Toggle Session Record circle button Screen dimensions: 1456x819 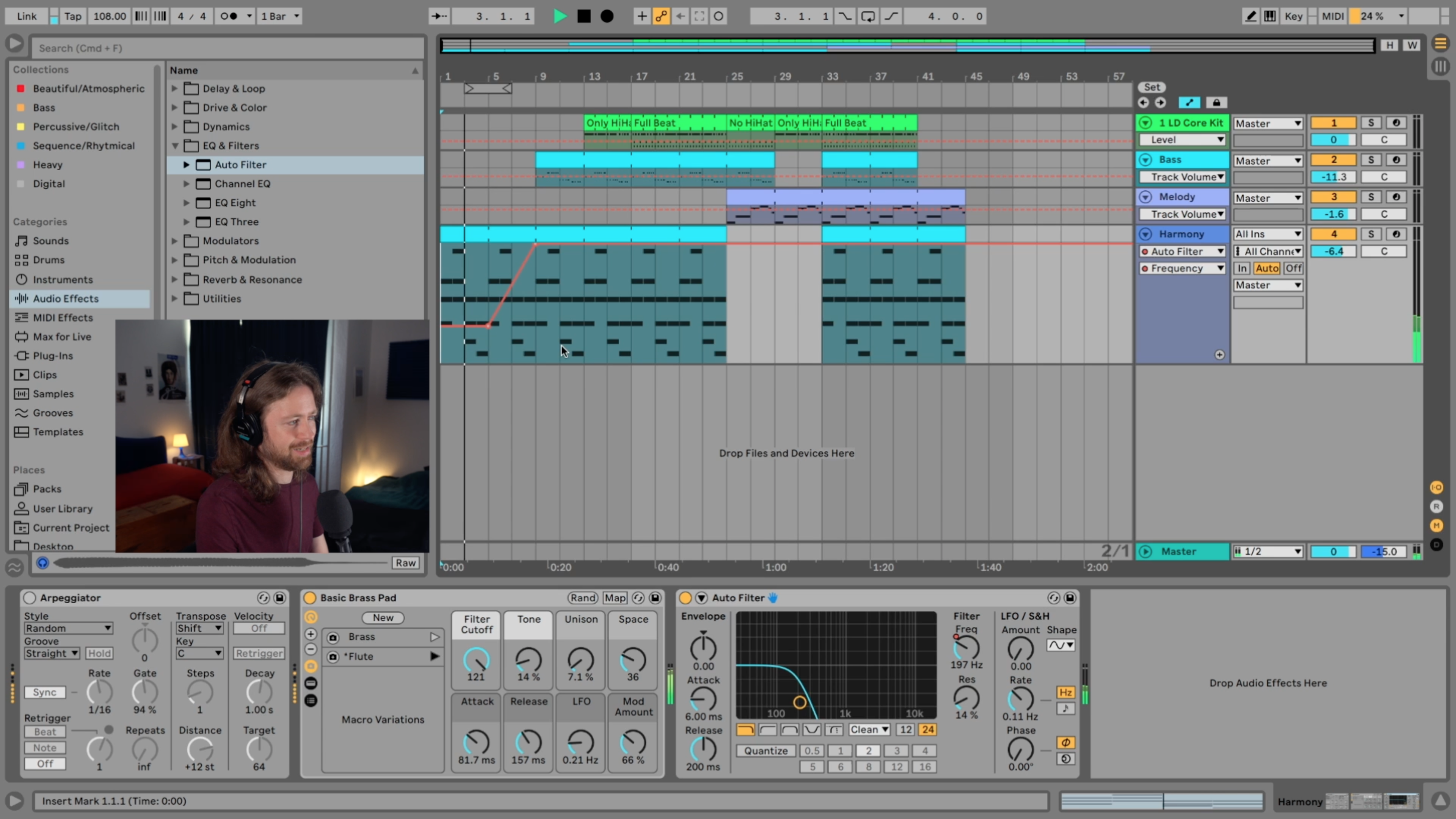(x=719, y=16)
